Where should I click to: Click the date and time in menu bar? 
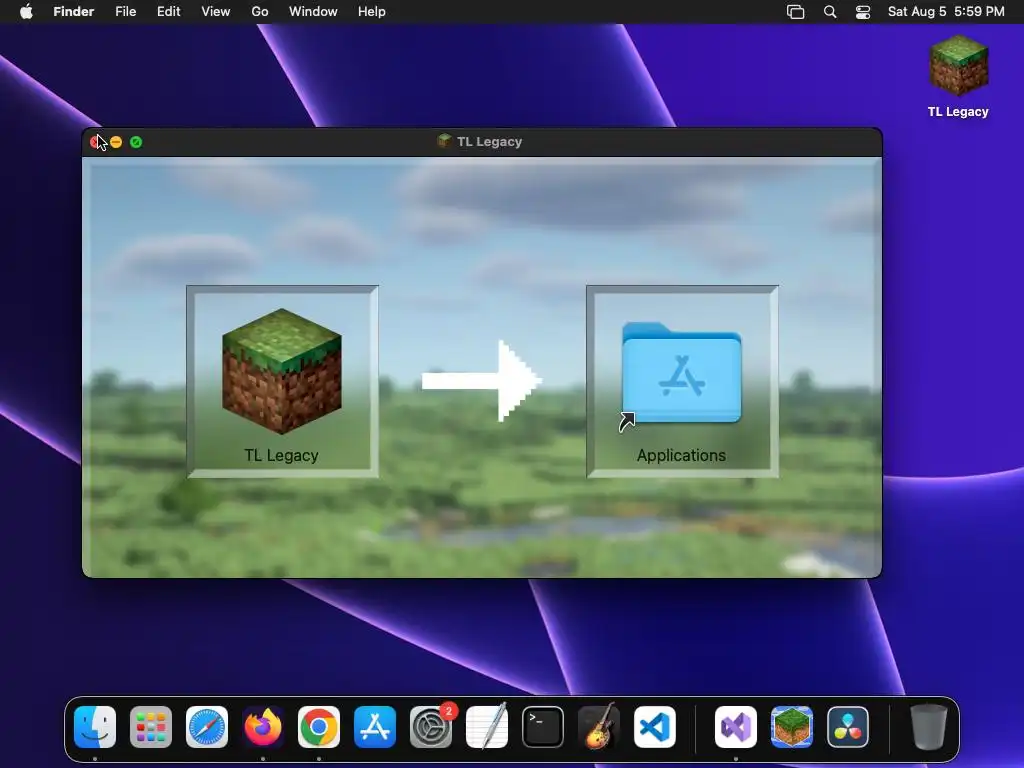946,12
